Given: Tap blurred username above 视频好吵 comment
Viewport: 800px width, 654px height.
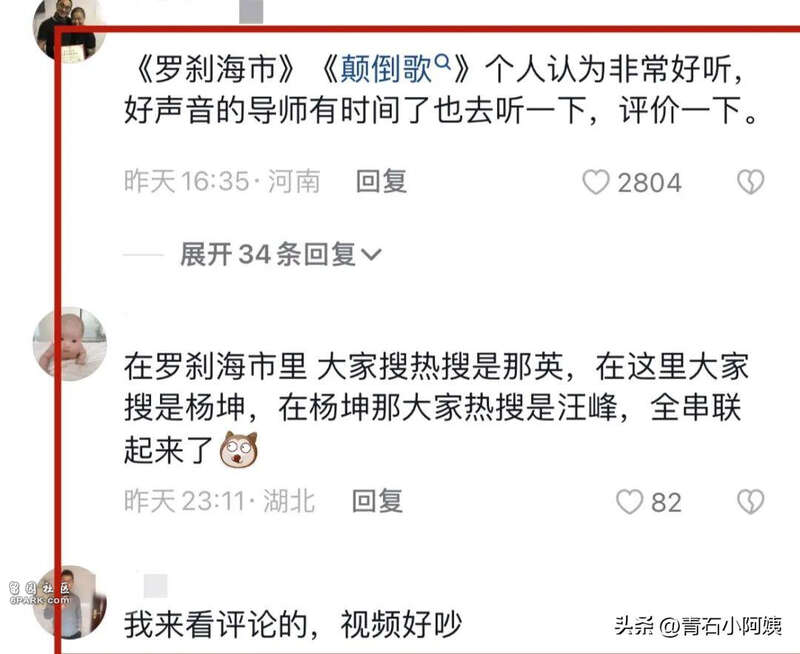Looking at the screenshot, I should click(156, 585).
